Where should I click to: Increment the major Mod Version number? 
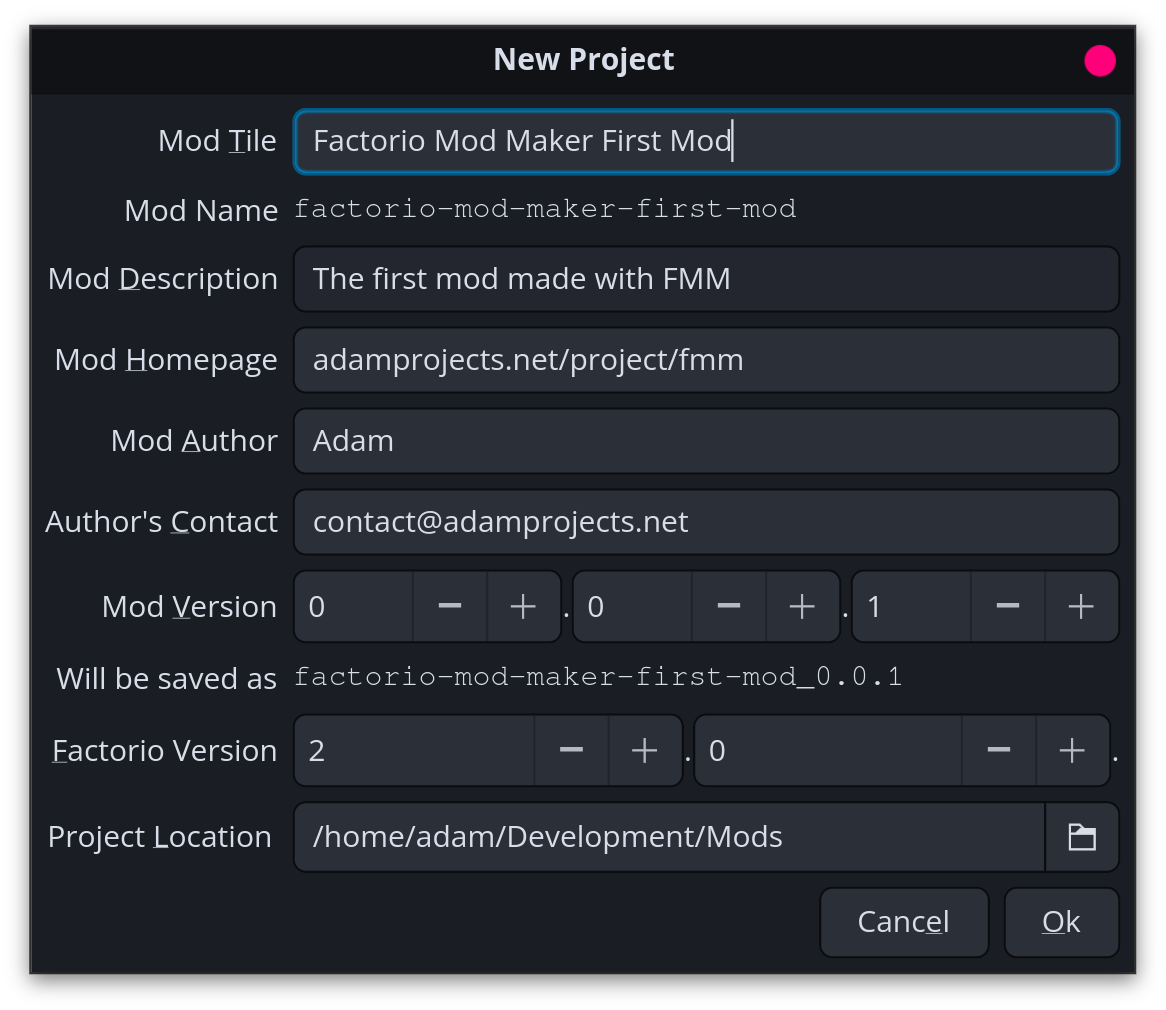tap(523, 606)
